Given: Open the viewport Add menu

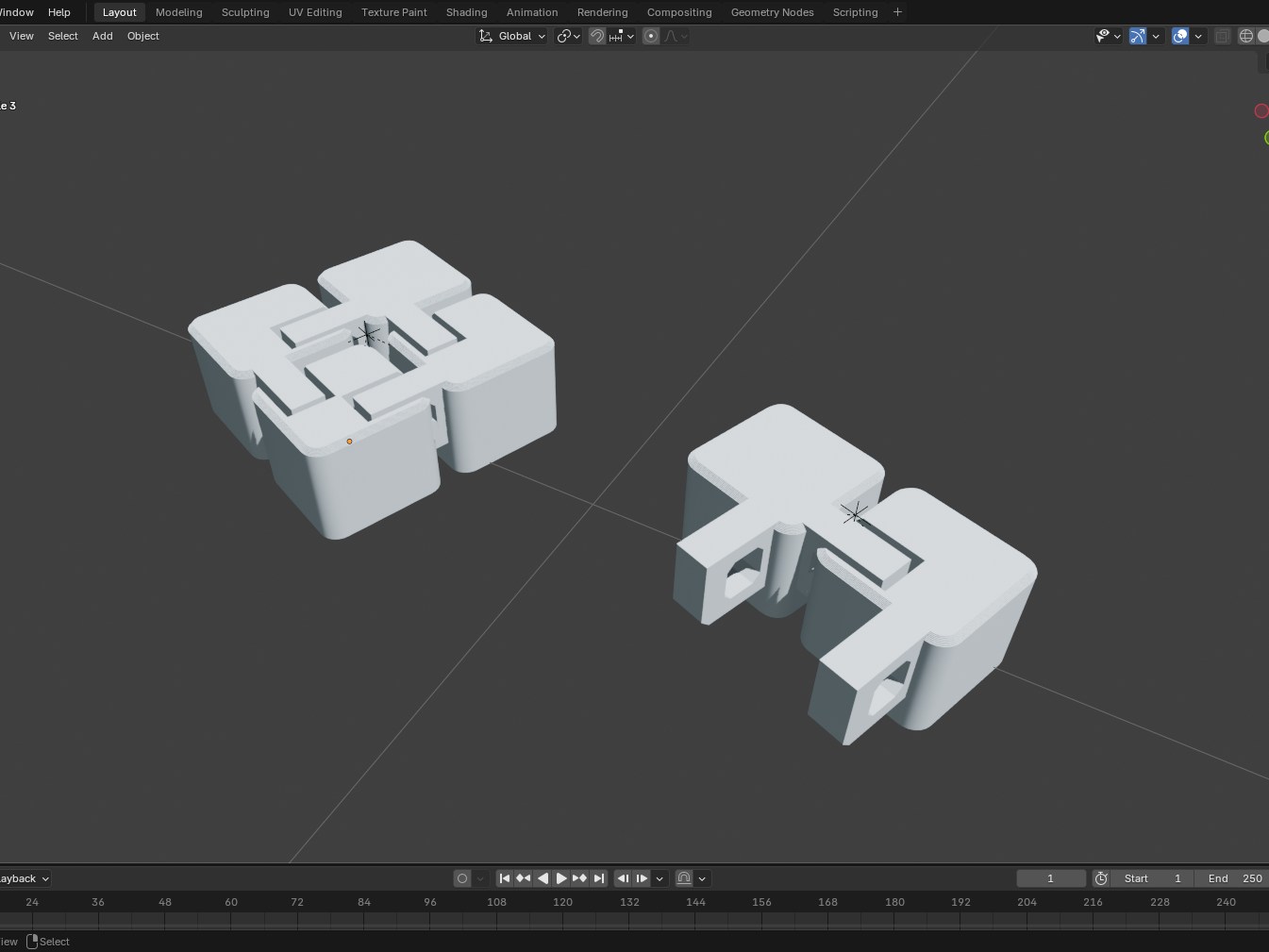Looking at the screenshot, I should click(x=103, y=36).
